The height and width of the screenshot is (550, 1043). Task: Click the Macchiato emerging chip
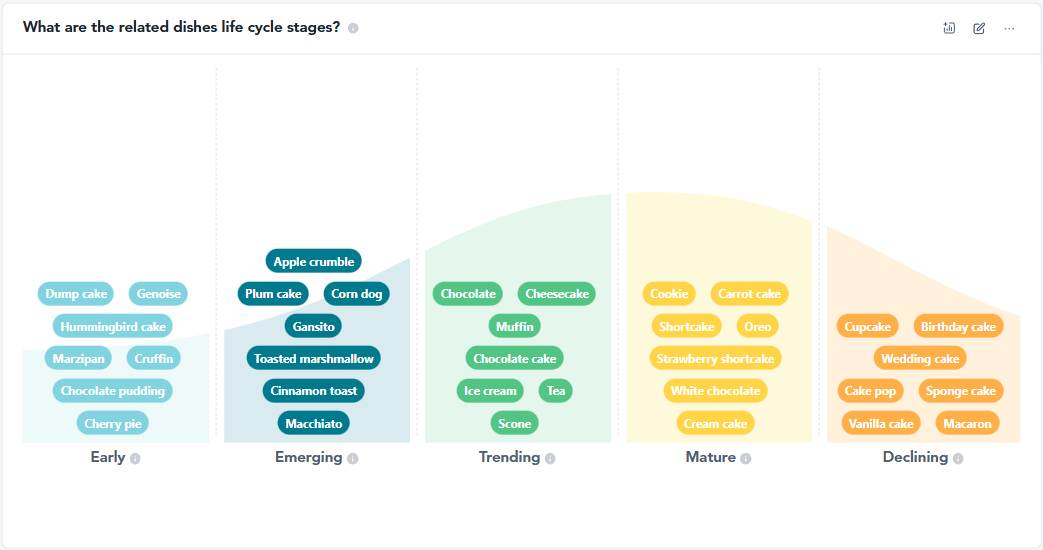coord(314,423)
